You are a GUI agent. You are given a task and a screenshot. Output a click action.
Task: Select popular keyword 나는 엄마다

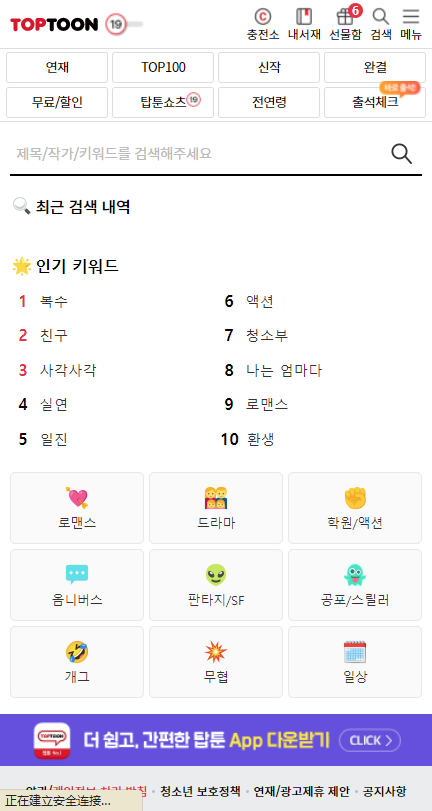point(284,370)
